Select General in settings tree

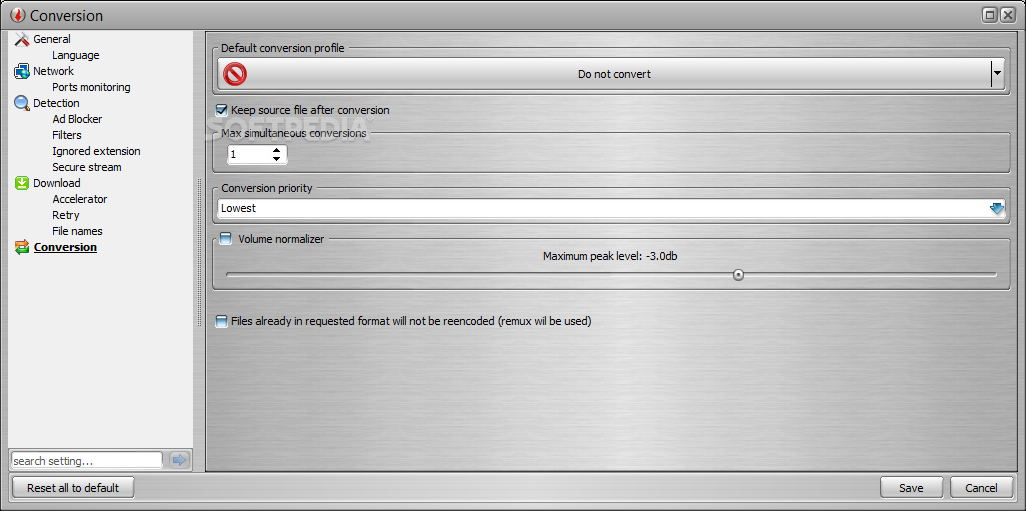click(52, 39)
